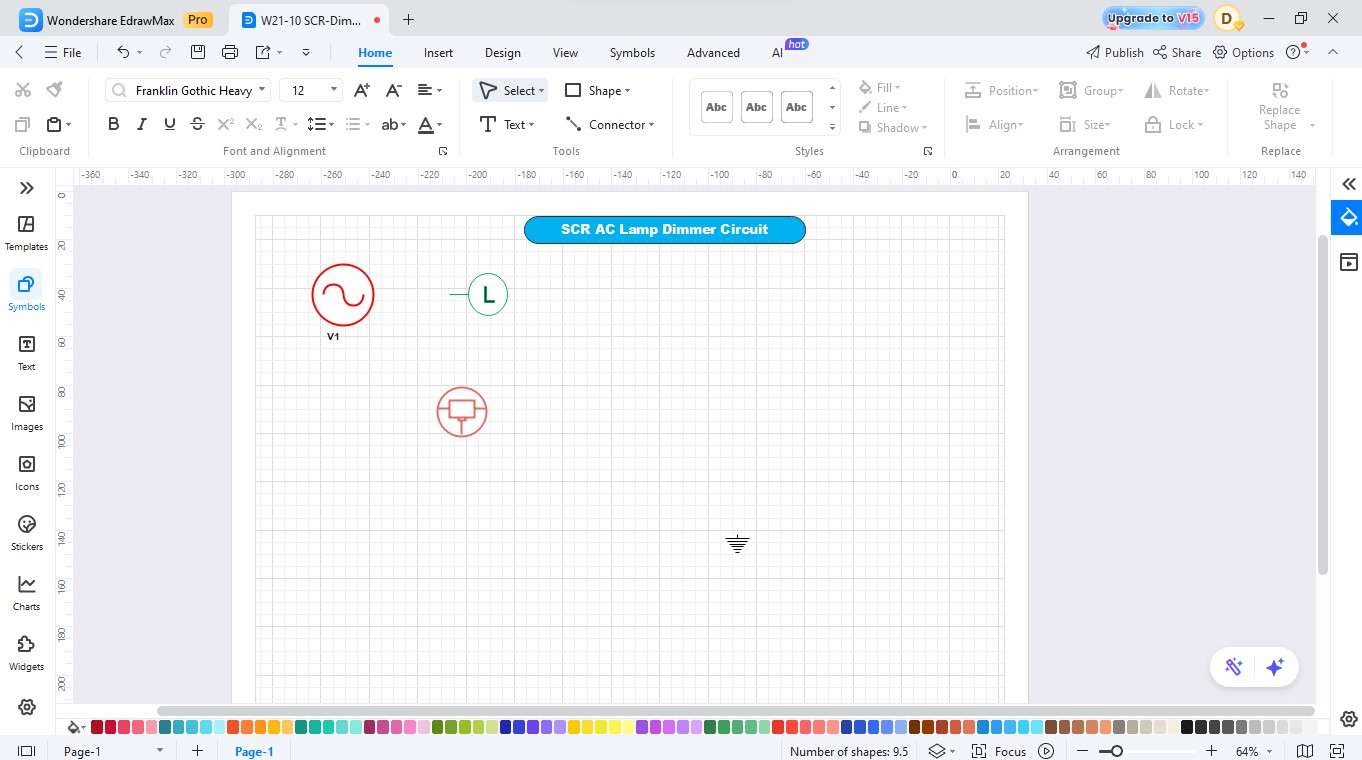The image size is (1362, 760).
Task: Toggle Subscript formatting
Action: point(253,124)
